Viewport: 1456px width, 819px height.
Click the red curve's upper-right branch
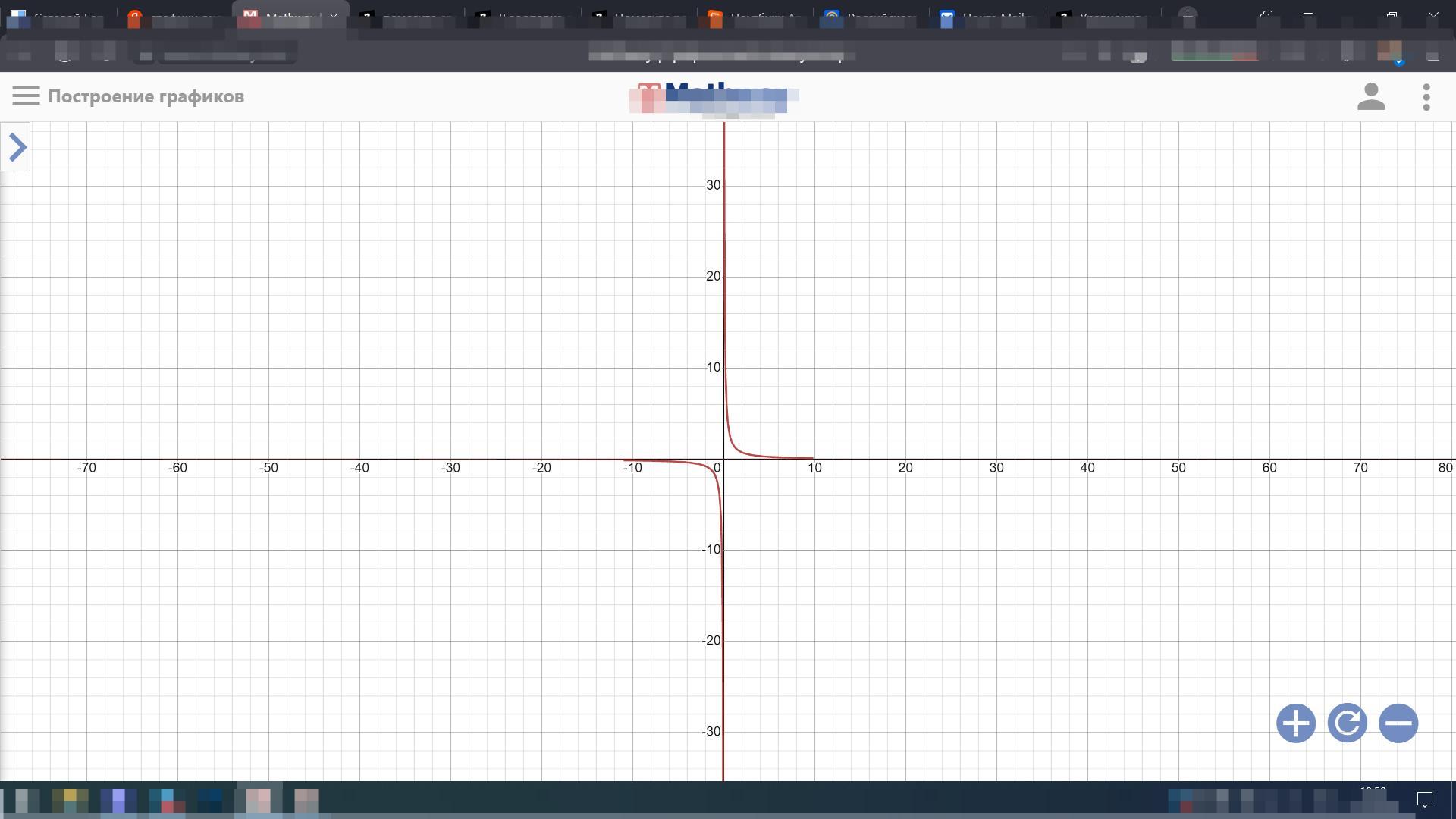click(x=733, y=444)
